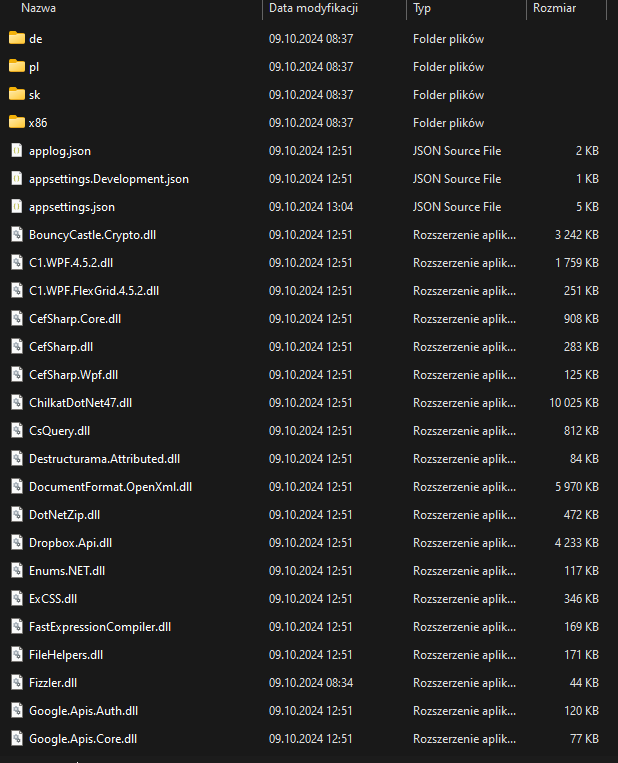Select the folder name 'pl'
The width and height of the screenshot is (618, 763).
pos(34,67)
